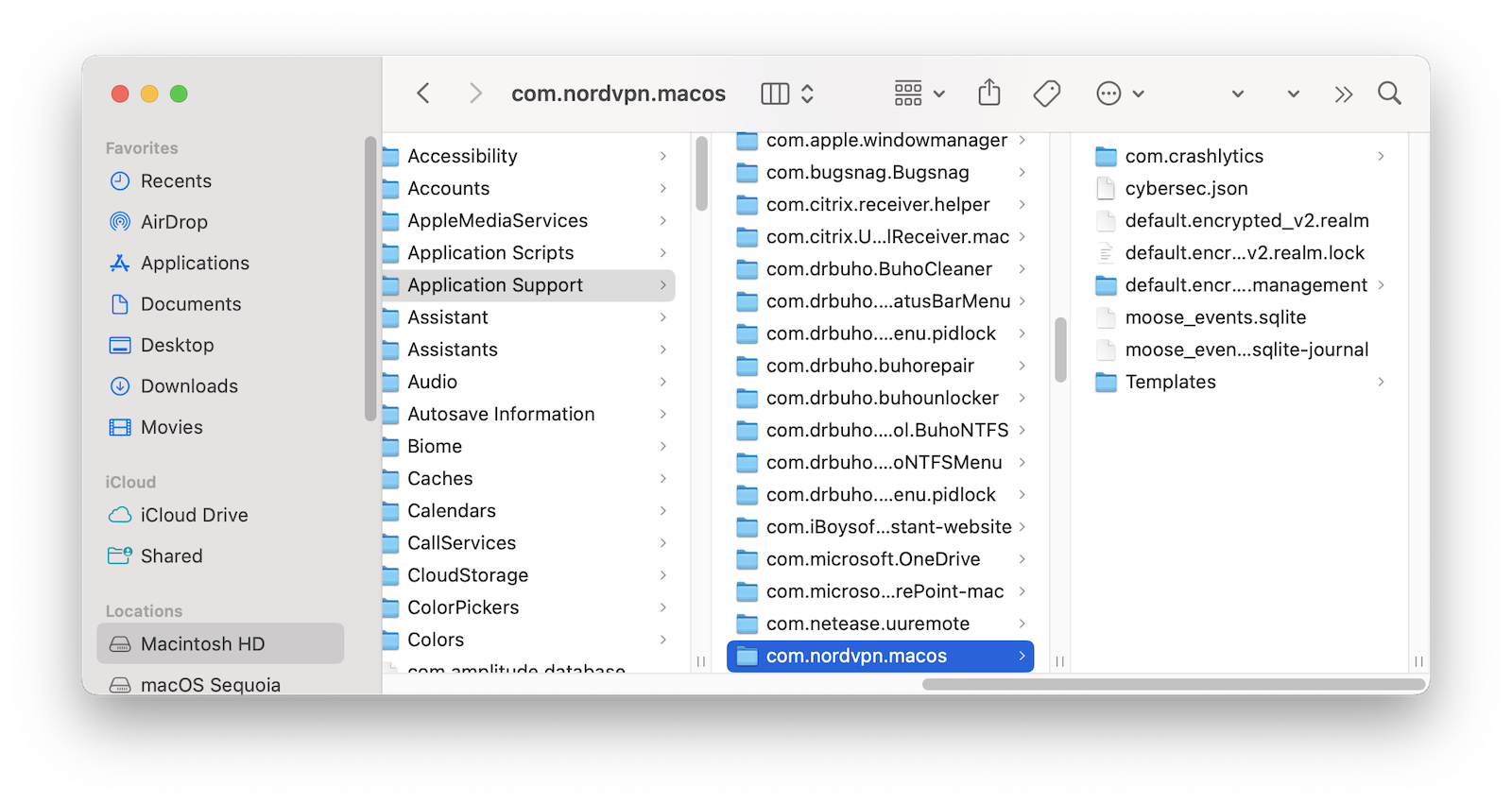The height and width of the screenshot is (803, 1512).
Task: Expand com.iBoysof...stant-website chevron
Action: point(1022,527)
